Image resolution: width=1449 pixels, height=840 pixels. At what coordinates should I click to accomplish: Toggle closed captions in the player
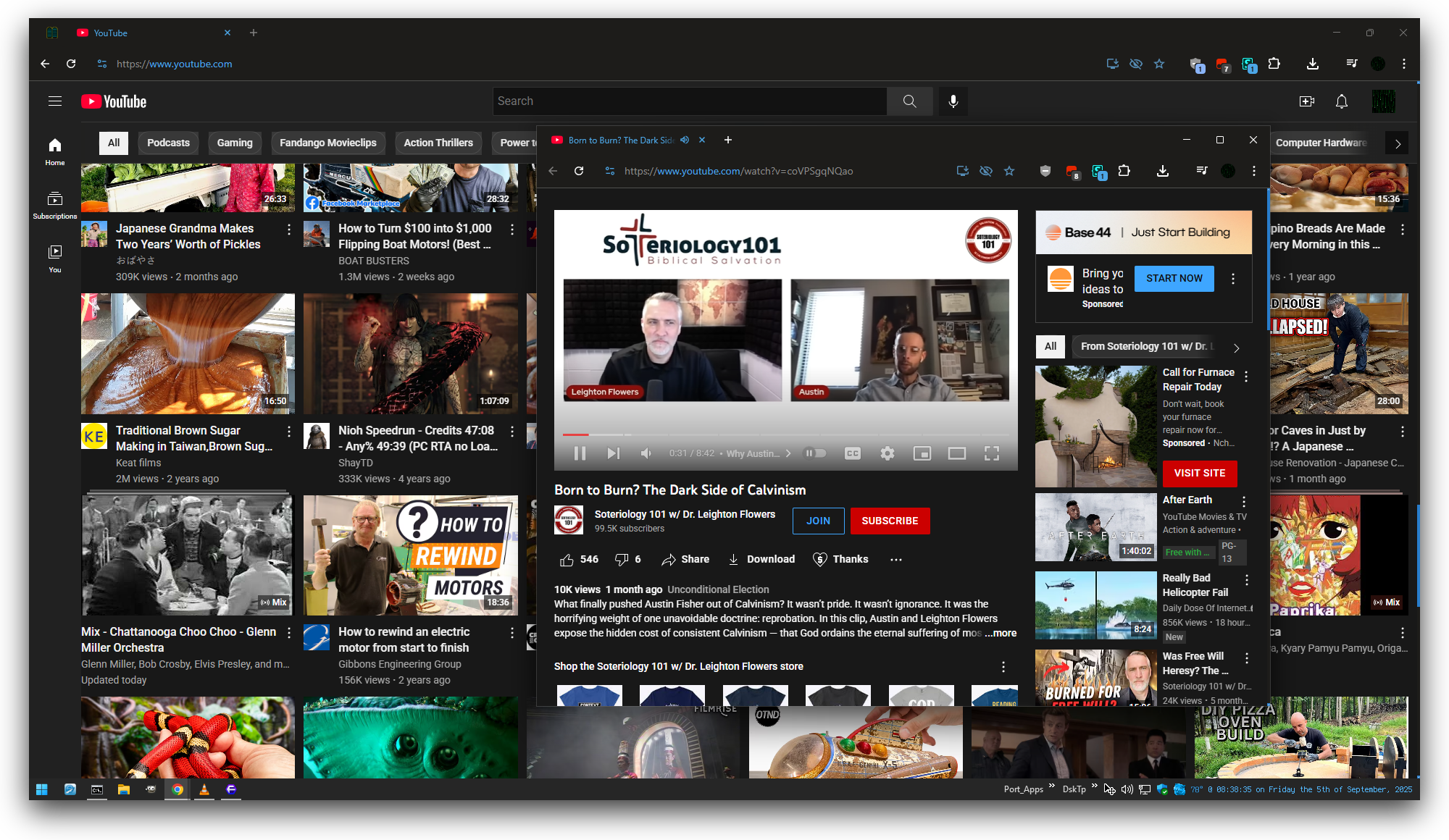tap(853, 453)
